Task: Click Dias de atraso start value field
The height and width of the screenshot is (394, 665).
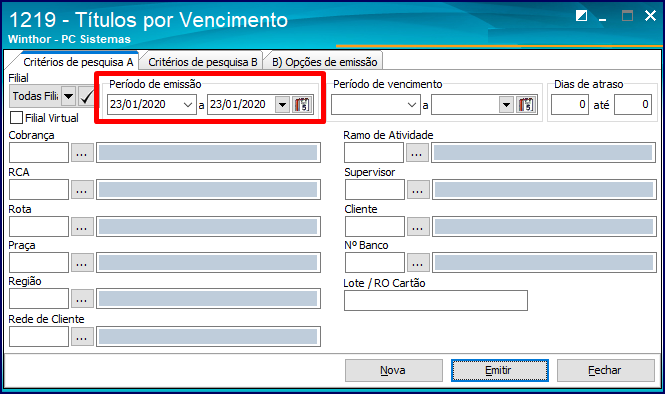Action: [x=570, y=104]
